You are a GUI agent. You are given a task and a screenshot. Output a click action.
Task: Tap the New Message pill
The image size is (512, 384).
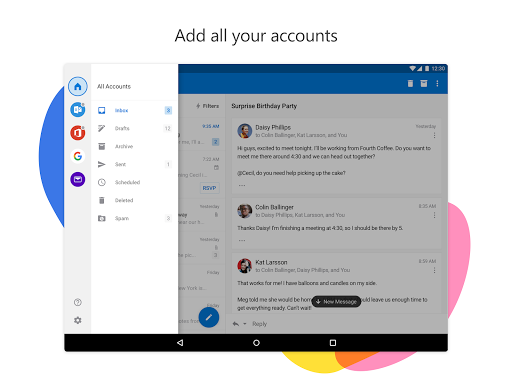(336, 302)
